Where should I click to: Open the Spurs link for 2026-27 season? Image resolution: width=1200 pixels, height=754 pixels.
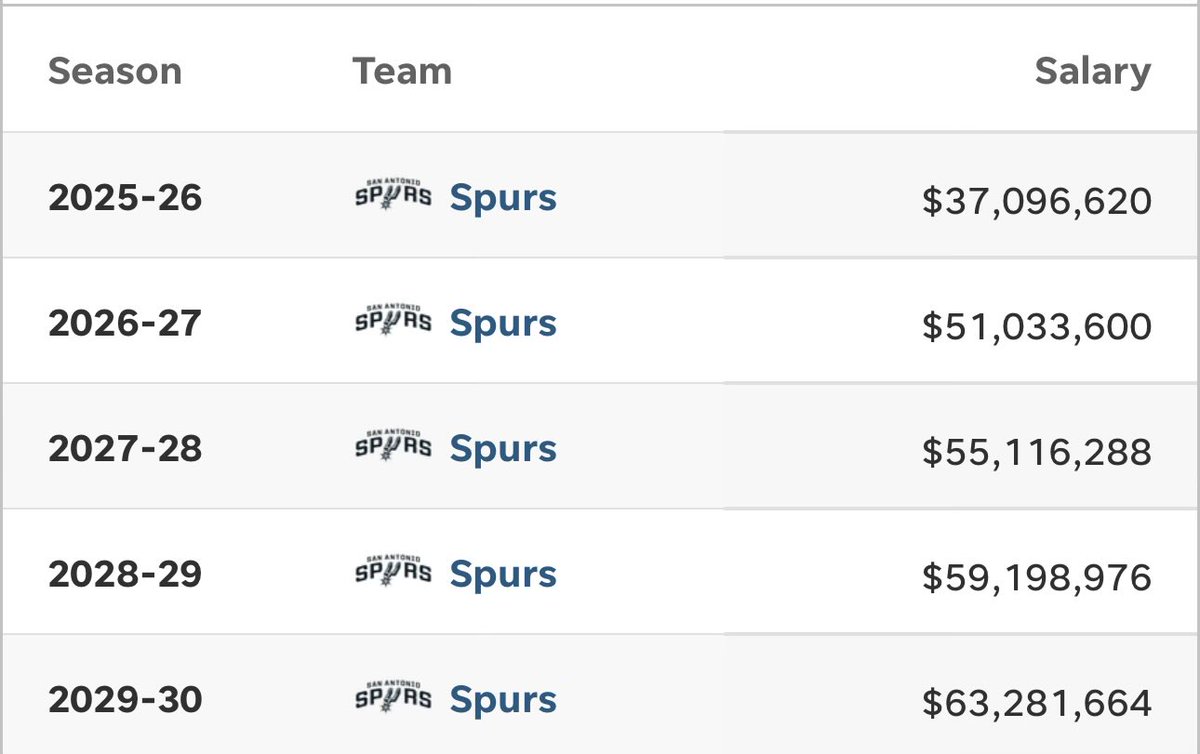pyautogui.click(x=503, y=324)
